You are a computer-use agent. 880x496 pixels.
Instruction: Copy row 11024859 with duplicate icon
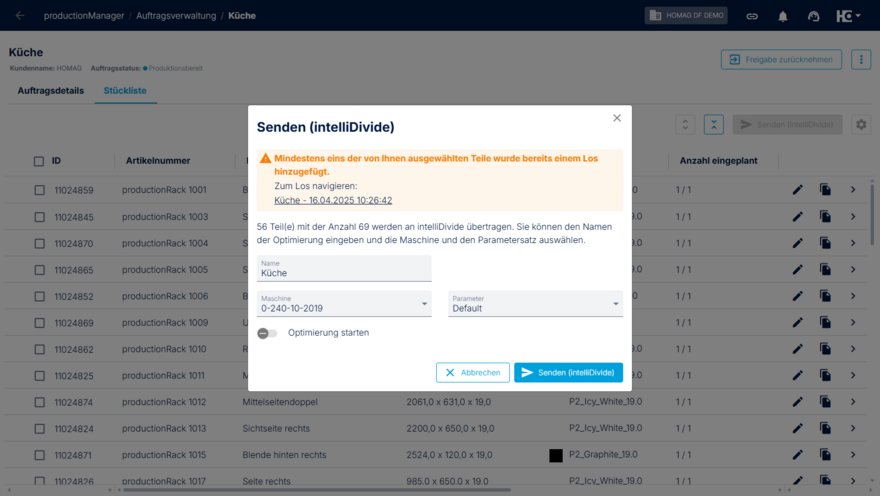[825, 190]
